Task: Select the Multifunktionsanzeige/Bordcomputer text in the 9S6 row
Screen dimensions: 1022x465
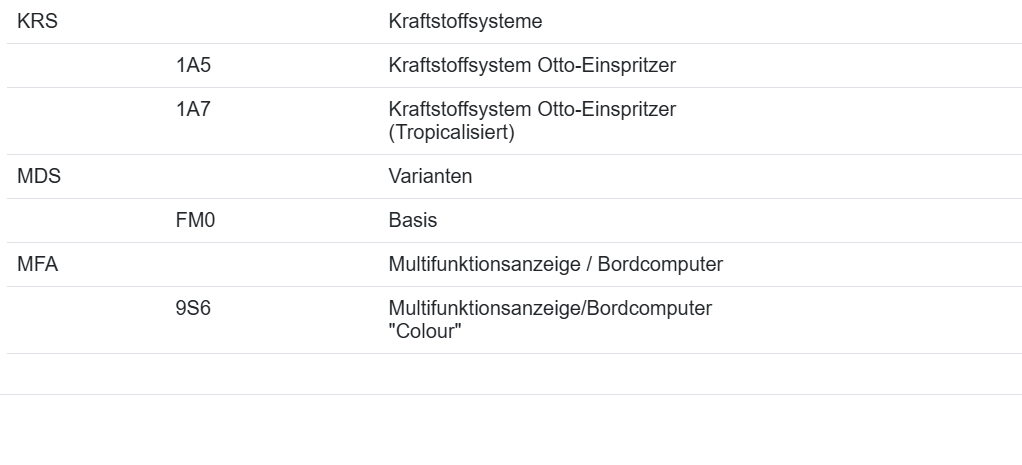Action: [550, 309]
